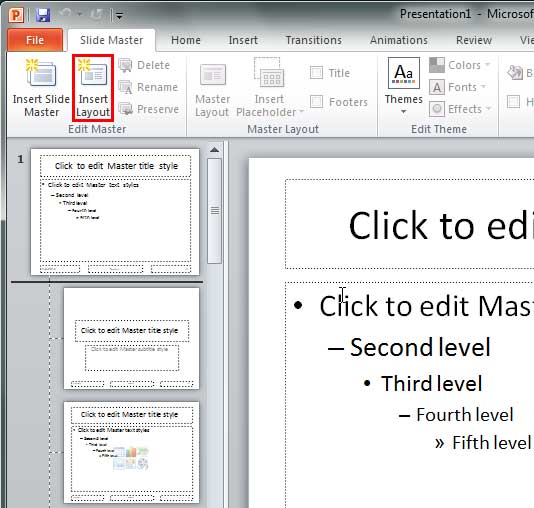Click the Master Layout icon
Image resolution: width=534 pixels, height=508 pixels.
click(x=213, y=75)
